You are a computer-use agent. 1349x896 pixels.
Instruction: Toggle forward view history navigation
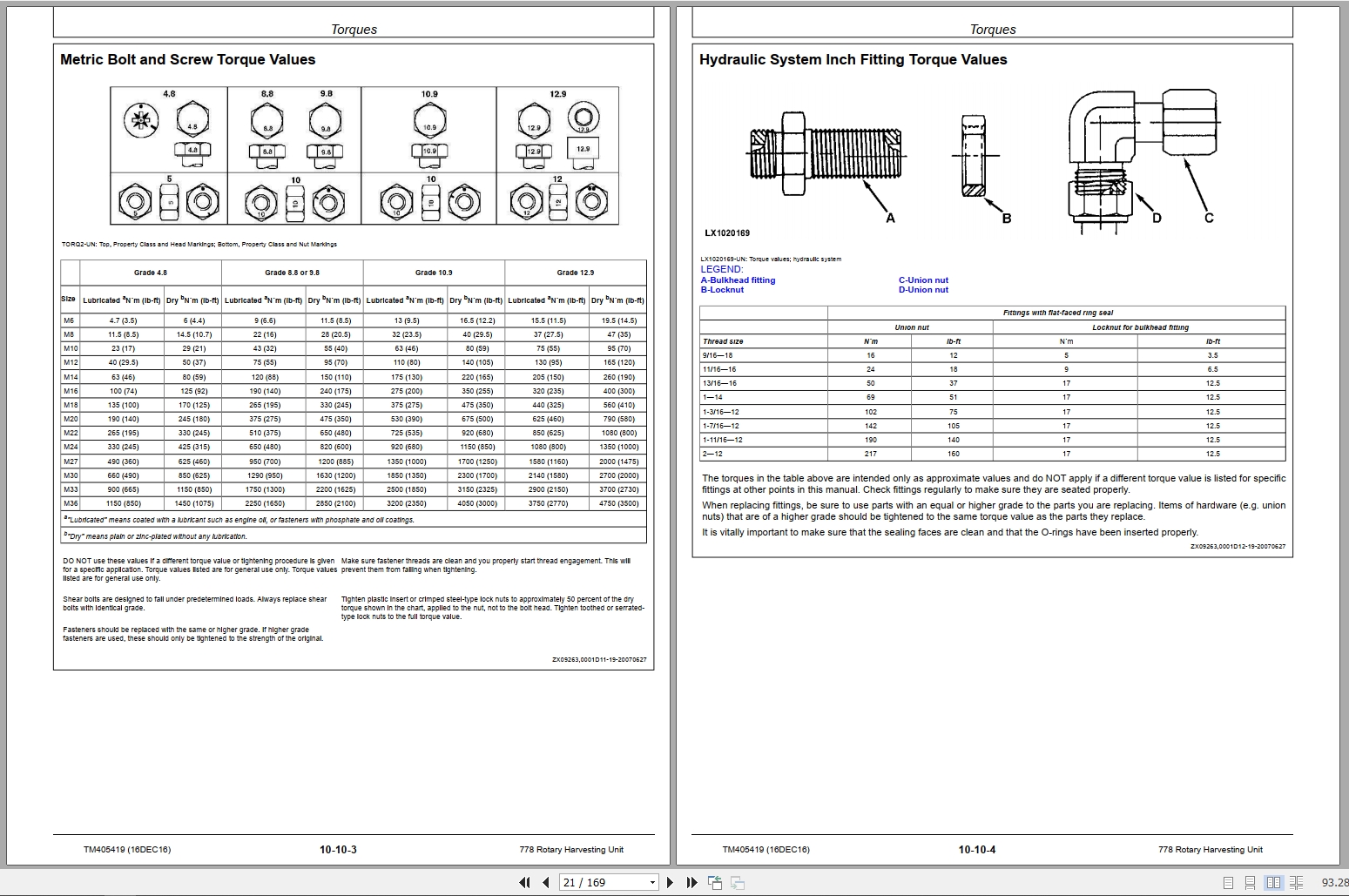pyautogui.click(x=739, y=882)
